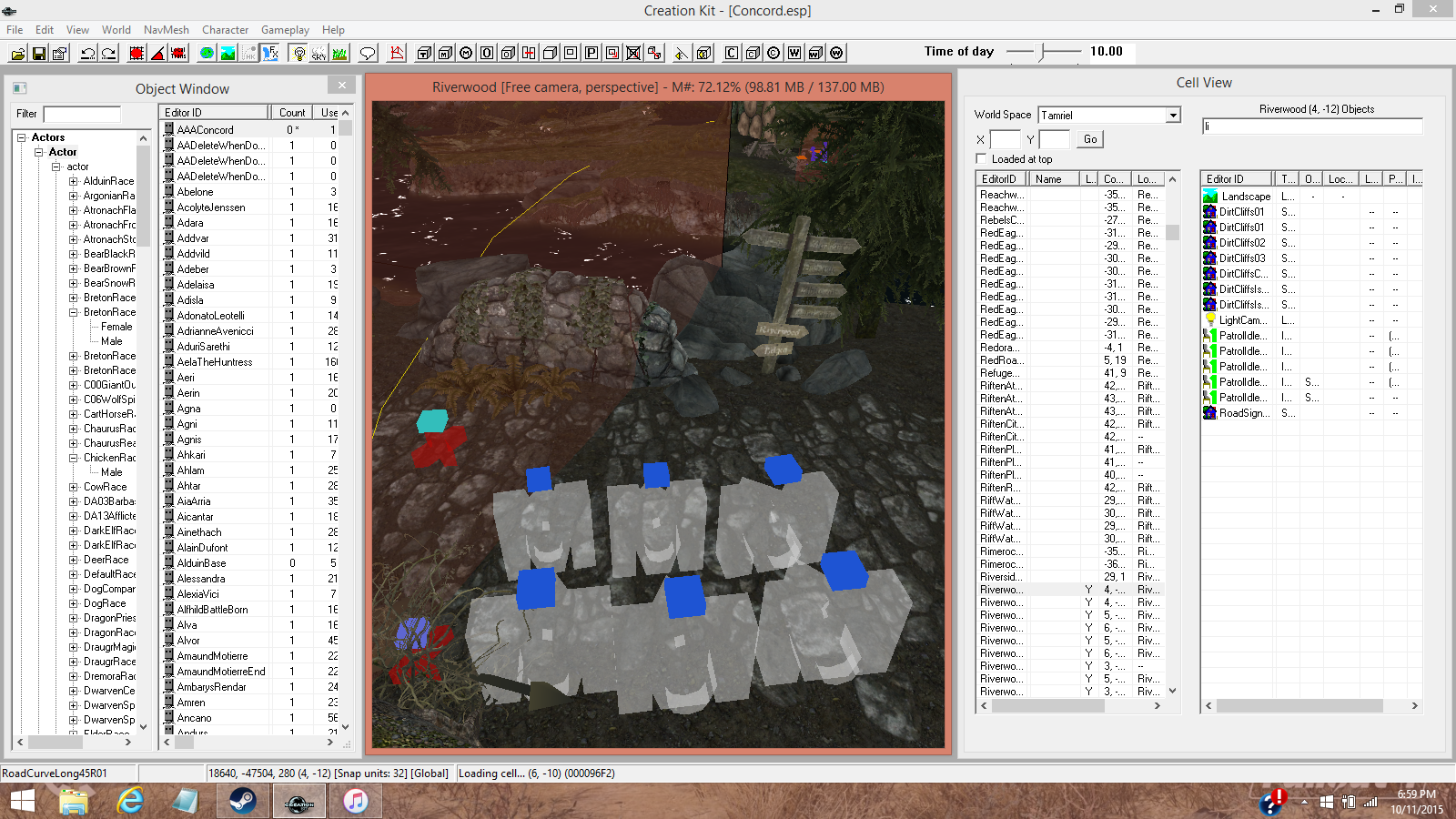Sort the cell list by EditorID header
The image size is (1456, 819).
pos(1002,179)
